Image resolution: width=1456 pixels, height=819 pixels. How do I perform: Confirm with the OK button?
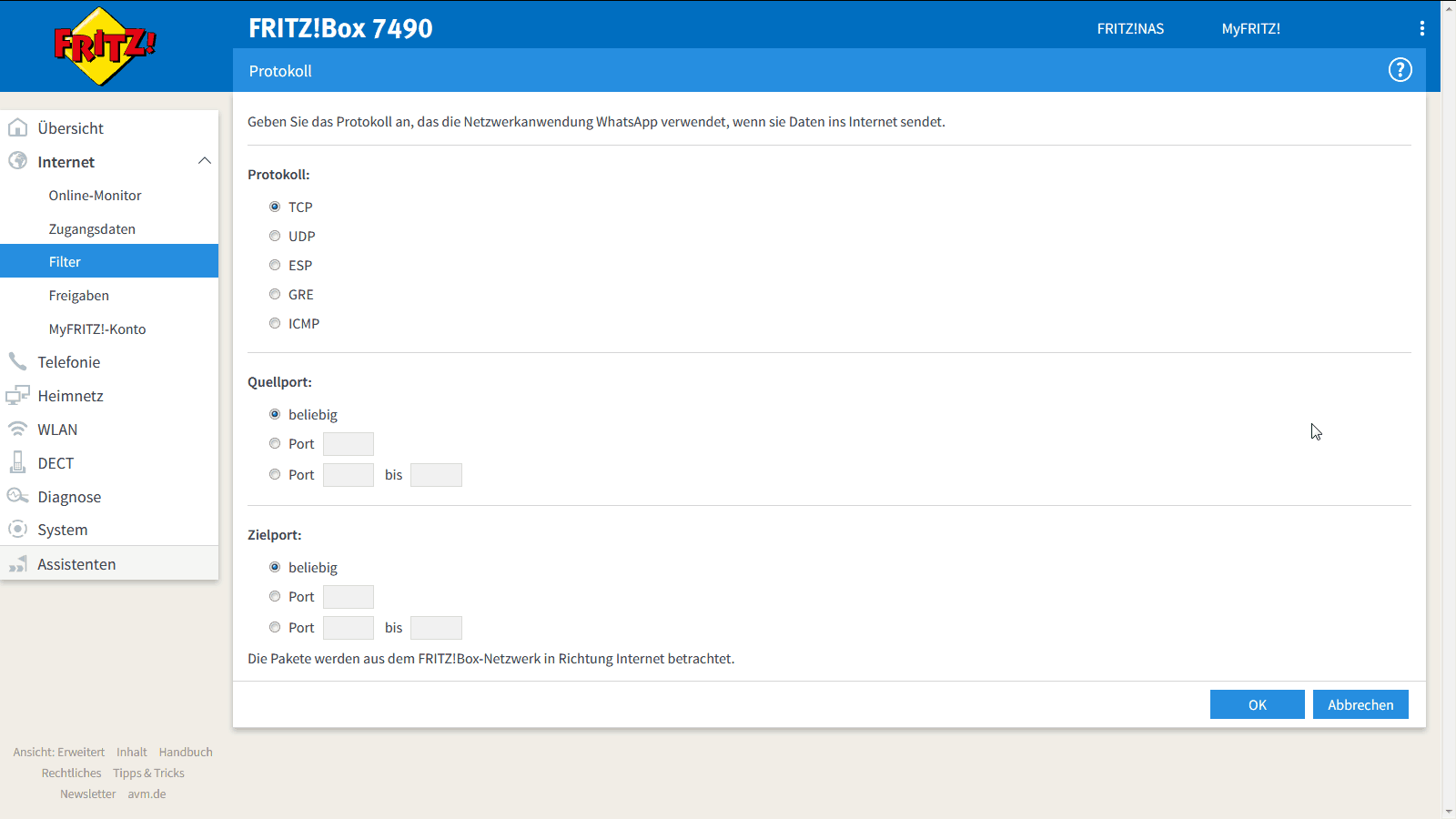pos(1257,704)
